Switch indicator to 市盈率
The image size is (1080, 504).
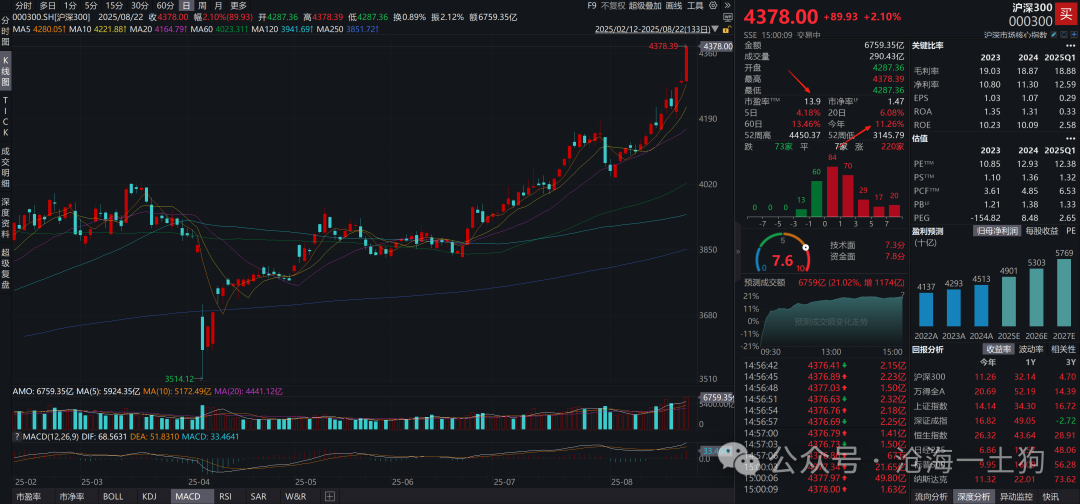pos(28,496)
